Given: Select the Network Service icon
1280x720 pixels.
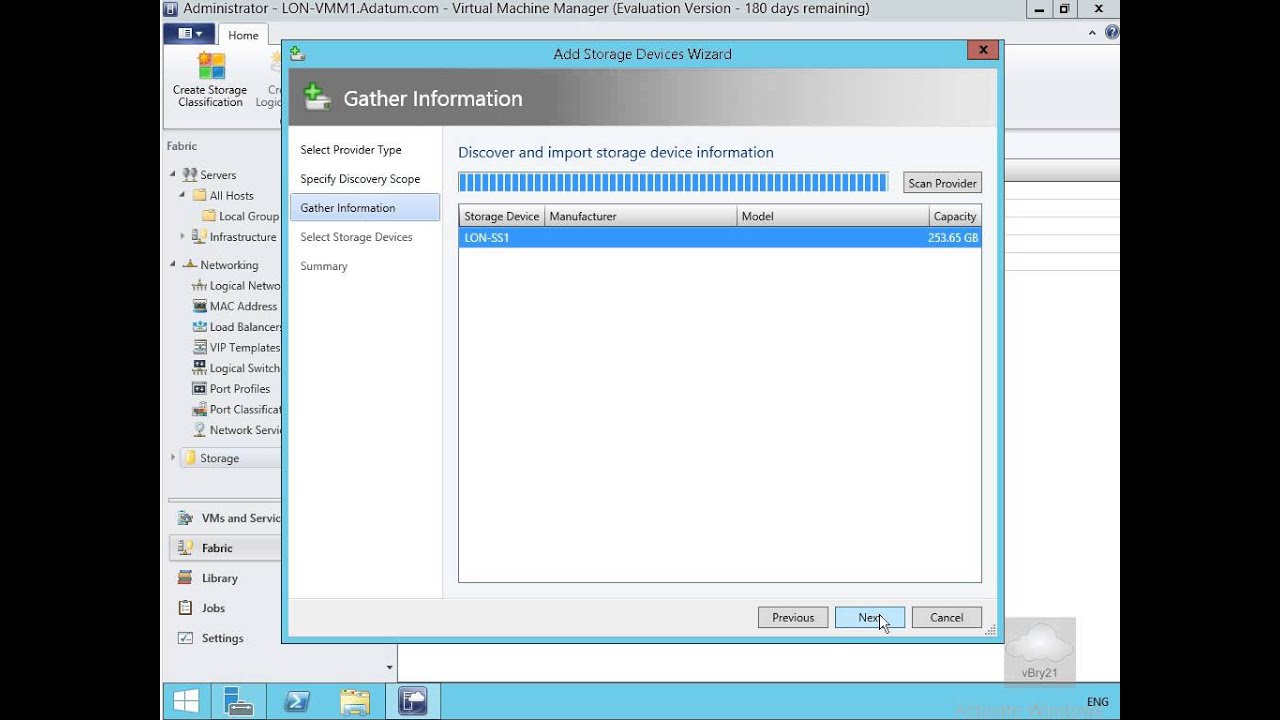Looking at the screenshot, I should click(x=200, y=430).
